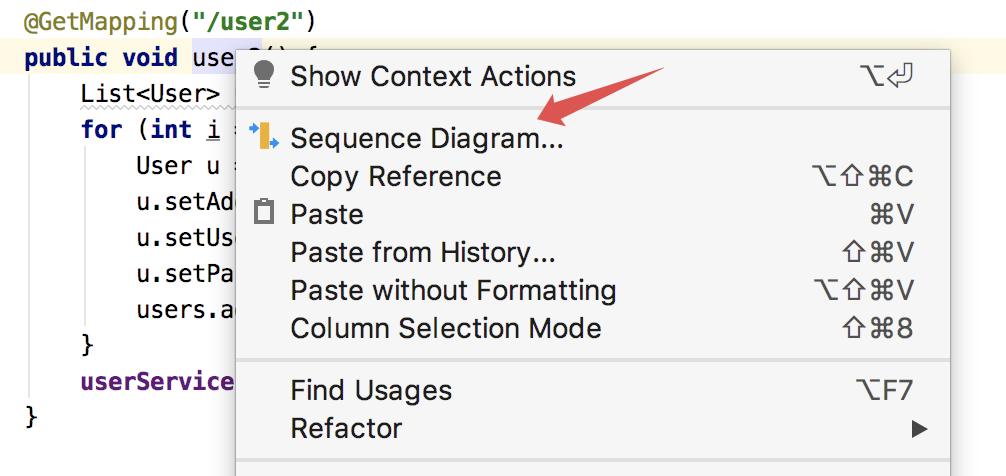Image resolution: width=1006 pixels, height=476 pixels.
Task: Click the Sequence Diagram plugin icon
Action: point(265,137)
